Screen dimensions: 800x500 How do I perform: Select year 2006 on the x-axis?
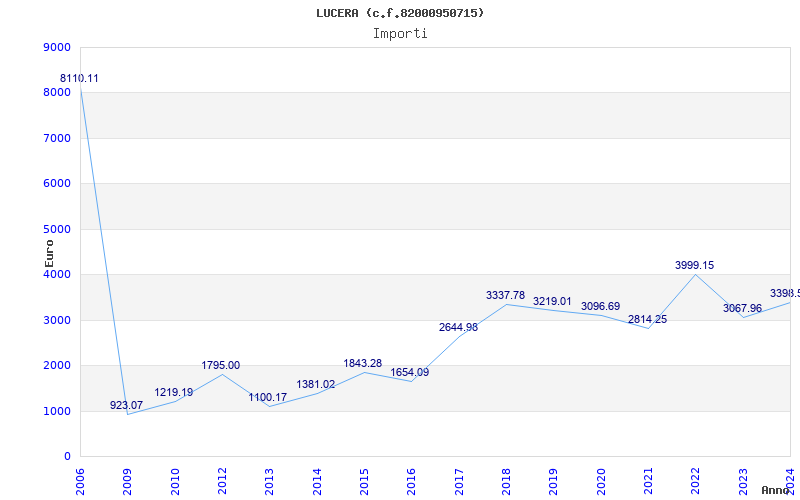[x=80, y=482]
